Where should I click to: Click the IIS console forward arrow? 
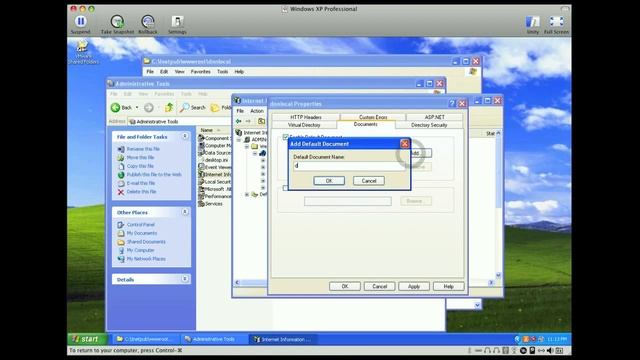(248, 121)
